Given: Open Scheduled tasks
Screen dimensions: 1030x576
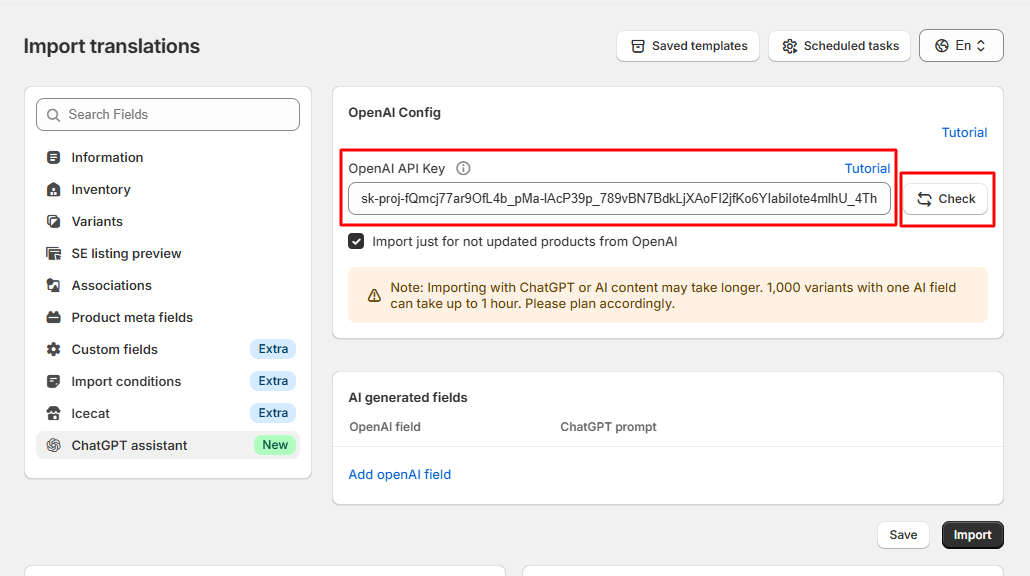Looking at the screenshot, I should click(x=840, y=46).
